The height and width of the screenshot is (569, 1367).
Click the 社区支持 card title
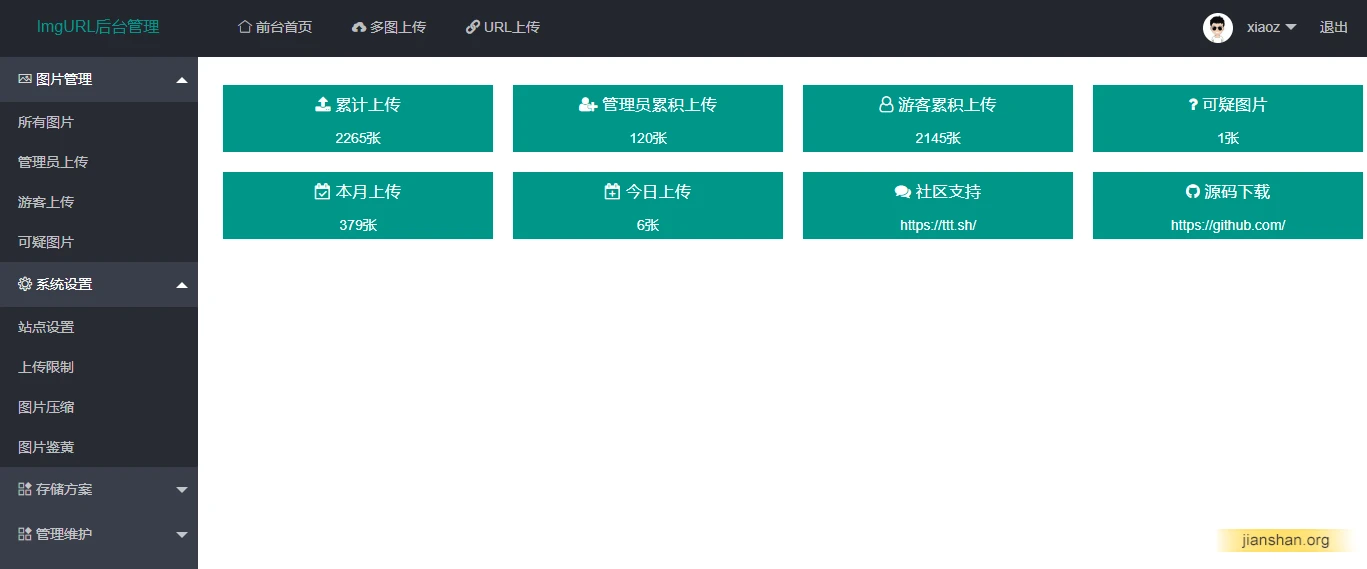click(x=949, y=191)
